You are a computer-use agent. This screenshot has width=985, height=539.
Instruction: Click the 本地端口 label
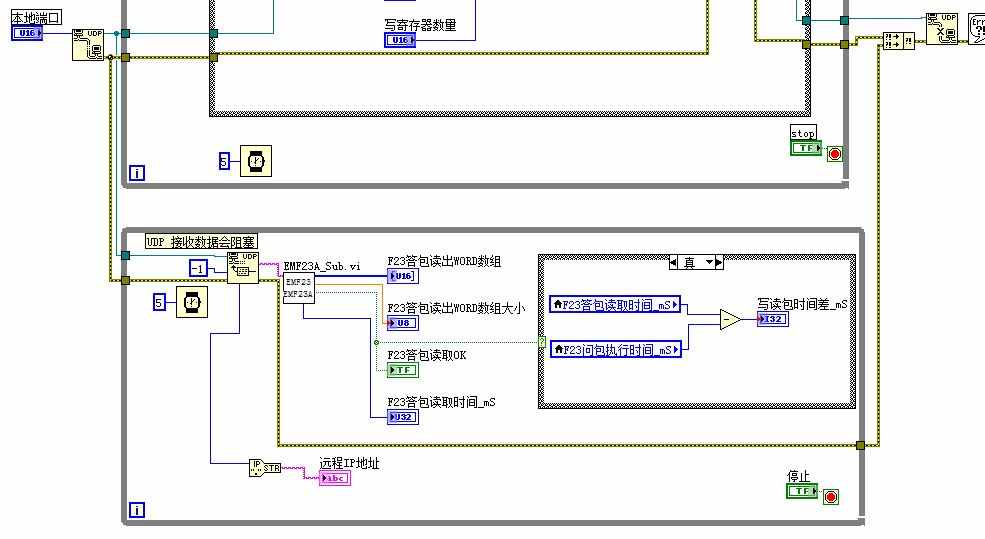pyautogui.click(x=36, y=18)
